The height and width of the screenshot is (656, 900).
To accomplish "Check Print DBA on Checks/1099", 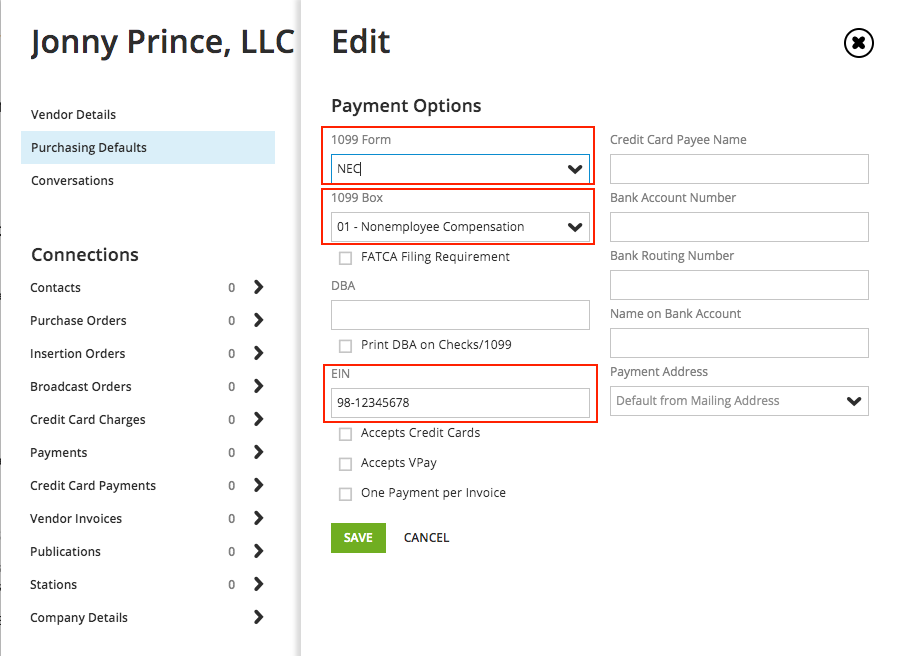I will point(346,346).
